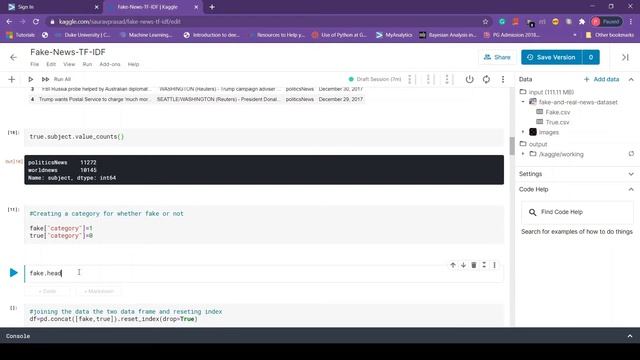The image size is (640, 360).
Task: Open the Add-ons menu
Action: tap(110, 64)
